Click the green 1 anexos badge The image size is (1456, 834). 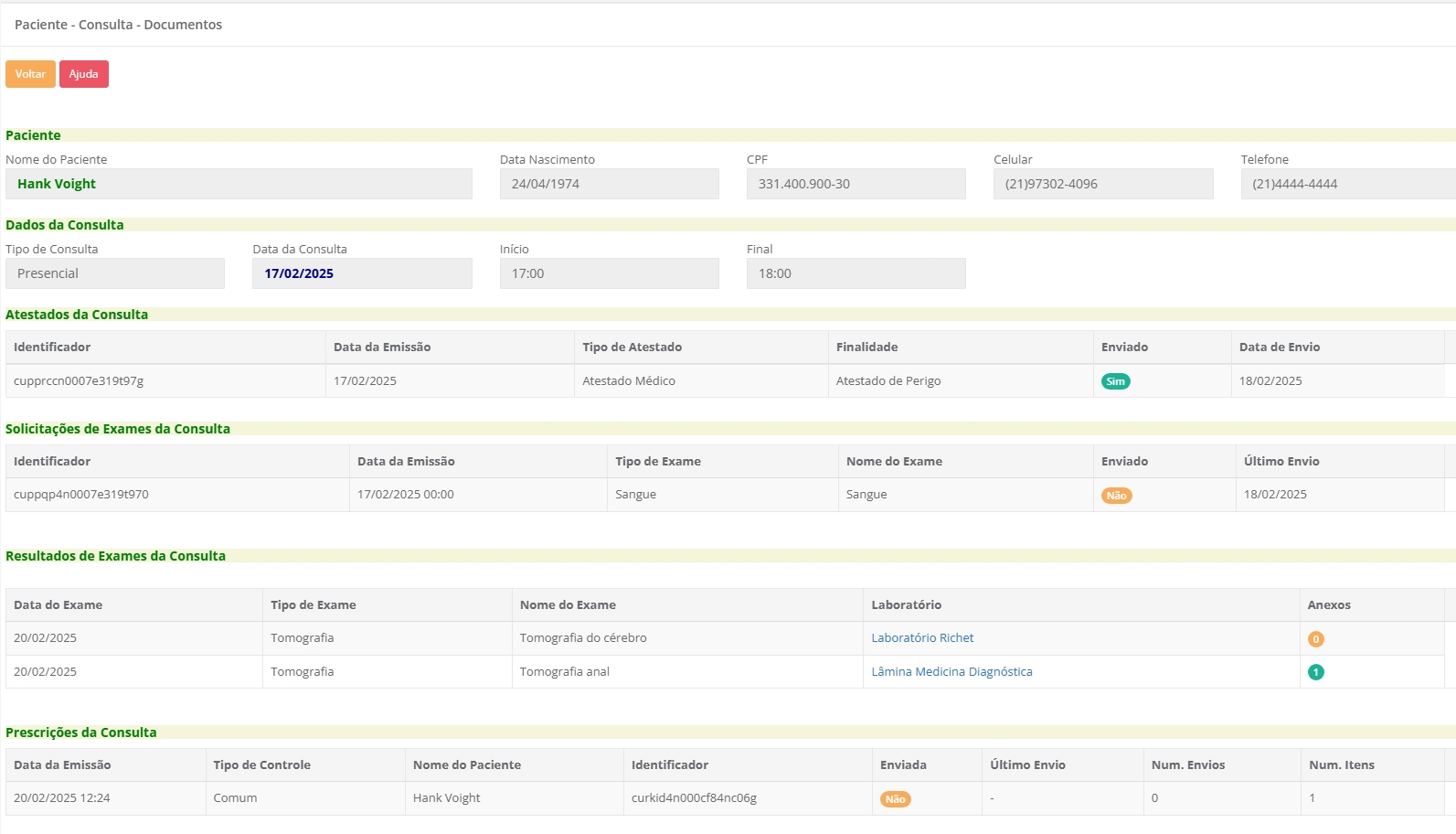point(1315,672)
